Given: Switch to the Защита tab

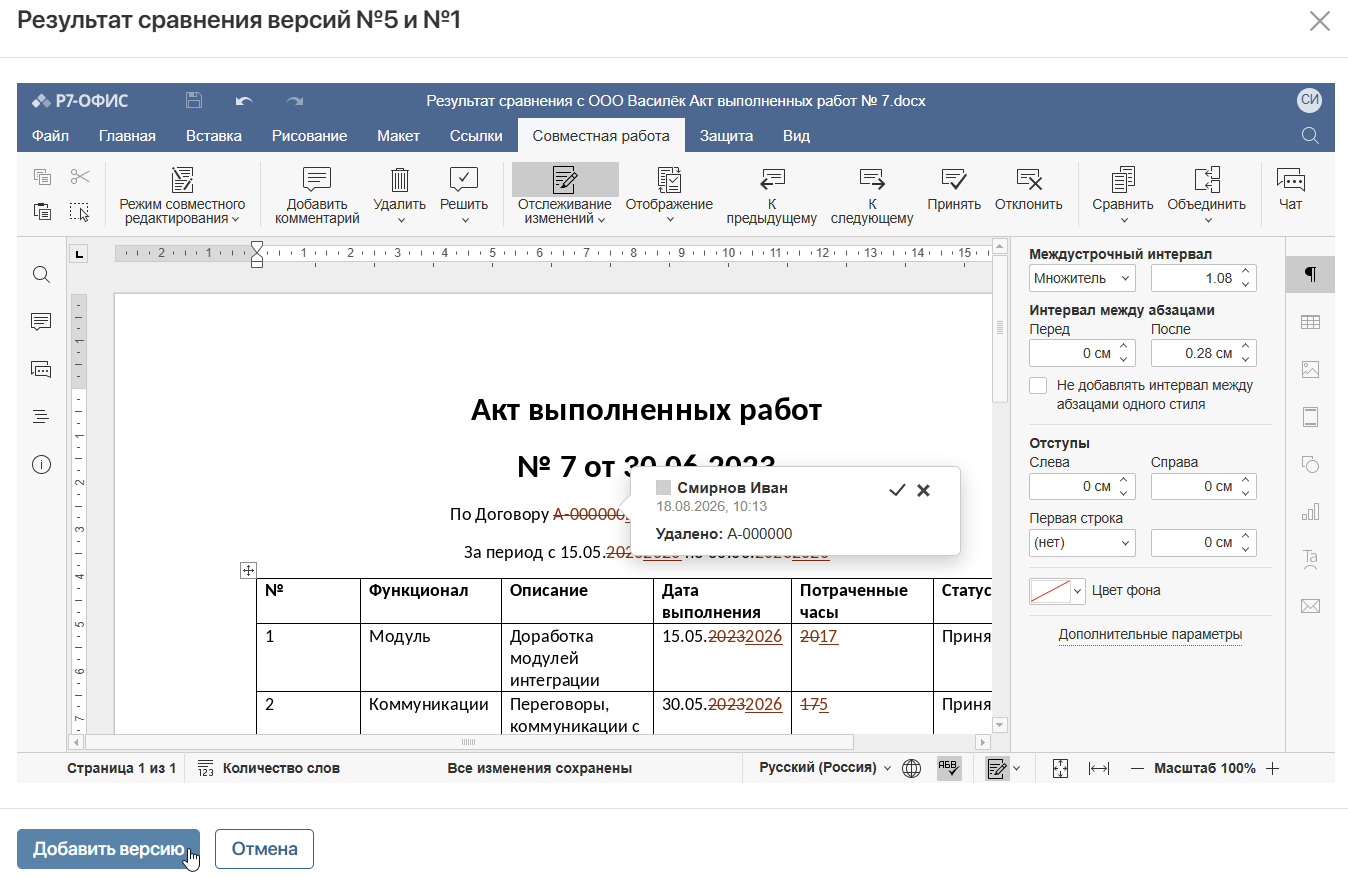Looking at the screenshot, I should (726, 136).
